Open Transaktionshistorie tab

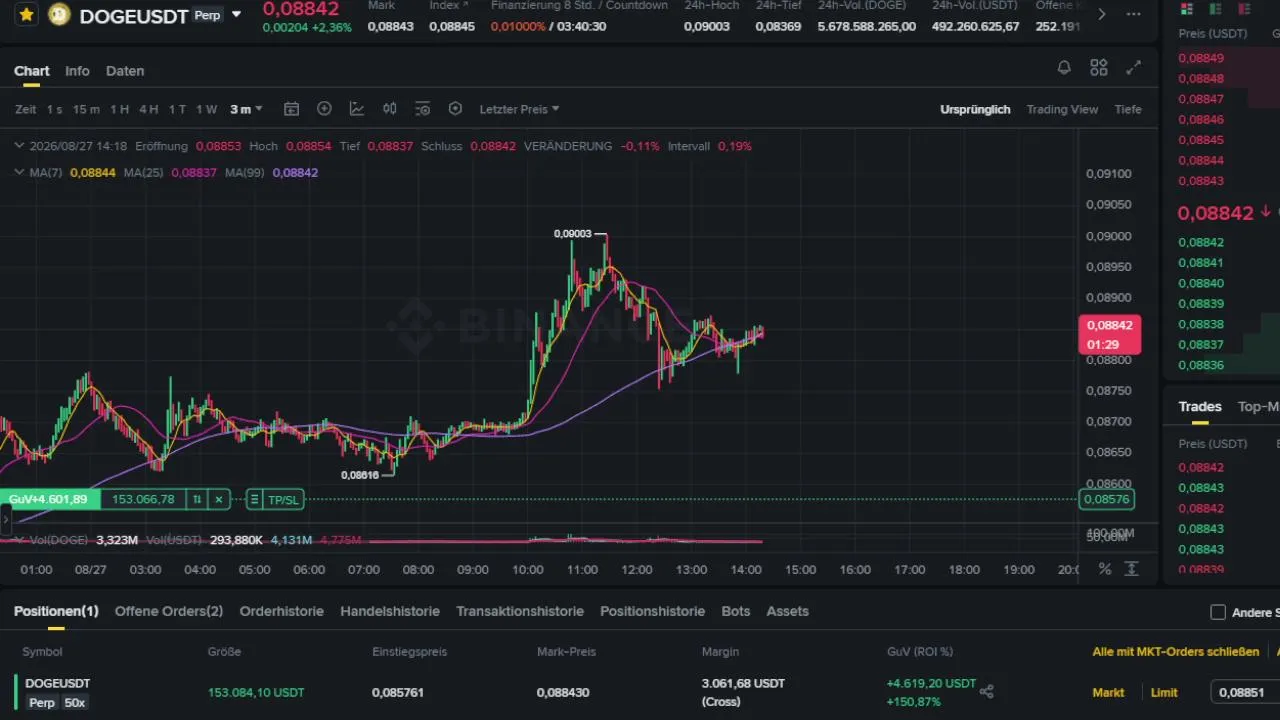pyautogui.click(x=520, y=611)
